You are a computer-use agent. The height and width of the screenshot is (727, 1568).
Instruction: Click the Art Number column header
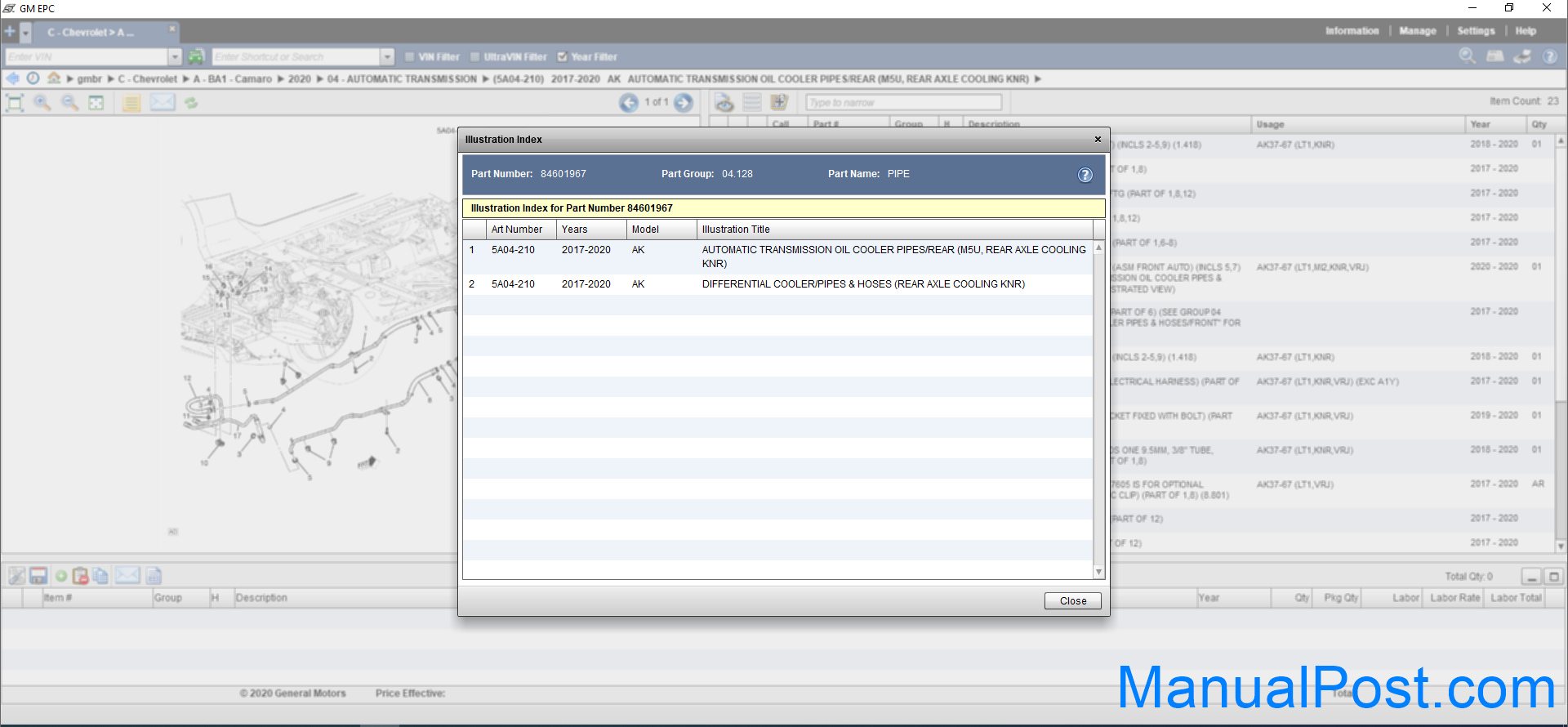[x=521, y=230]
